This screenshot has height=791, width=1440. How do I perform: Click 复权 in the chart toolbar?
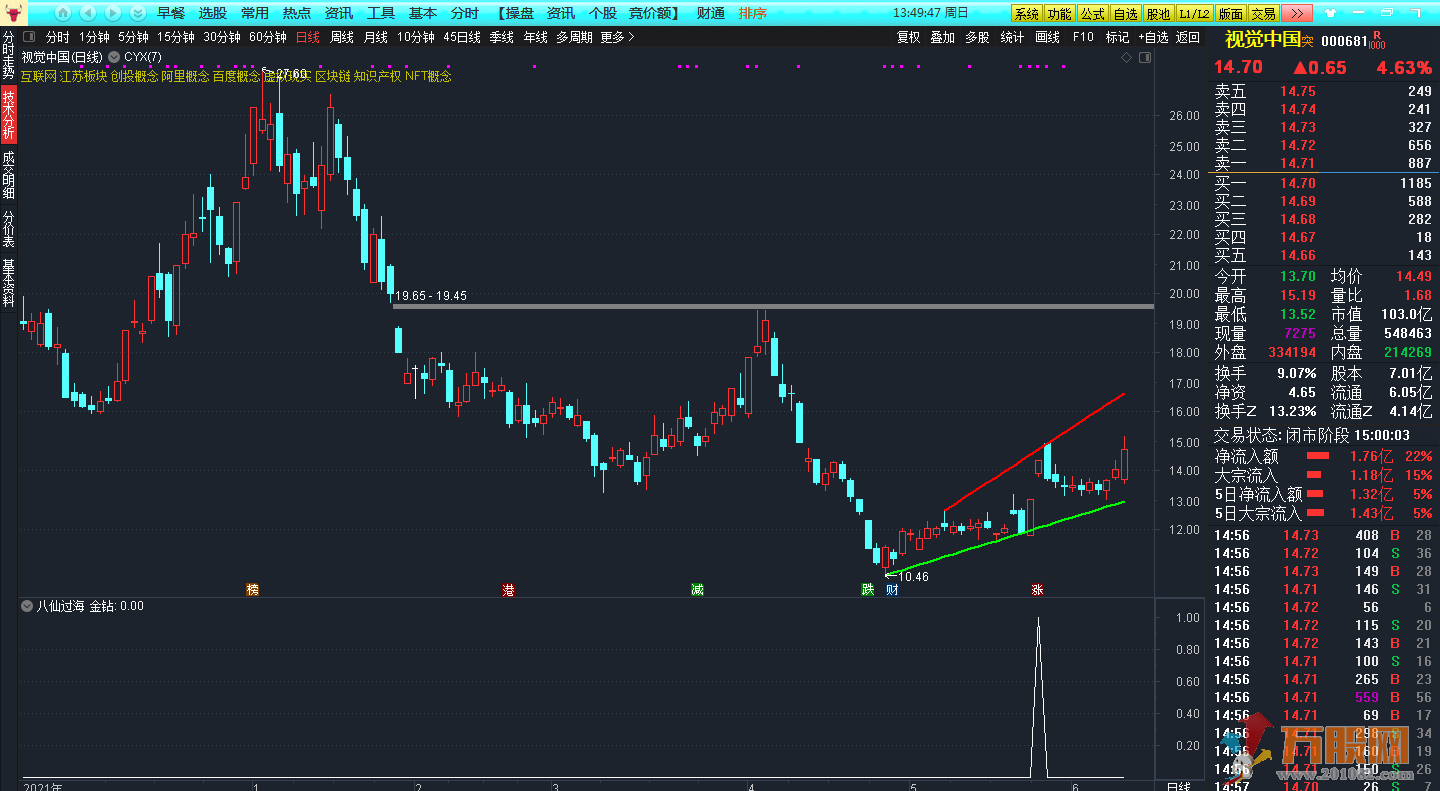coord(908,37)
